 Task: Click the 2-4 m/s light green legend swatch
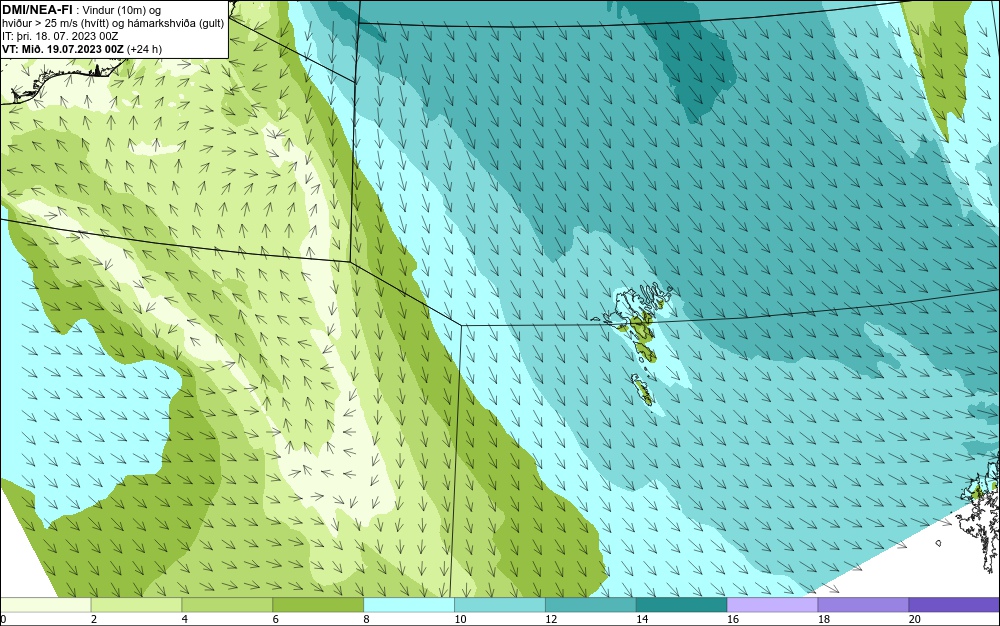click(136, 604)
